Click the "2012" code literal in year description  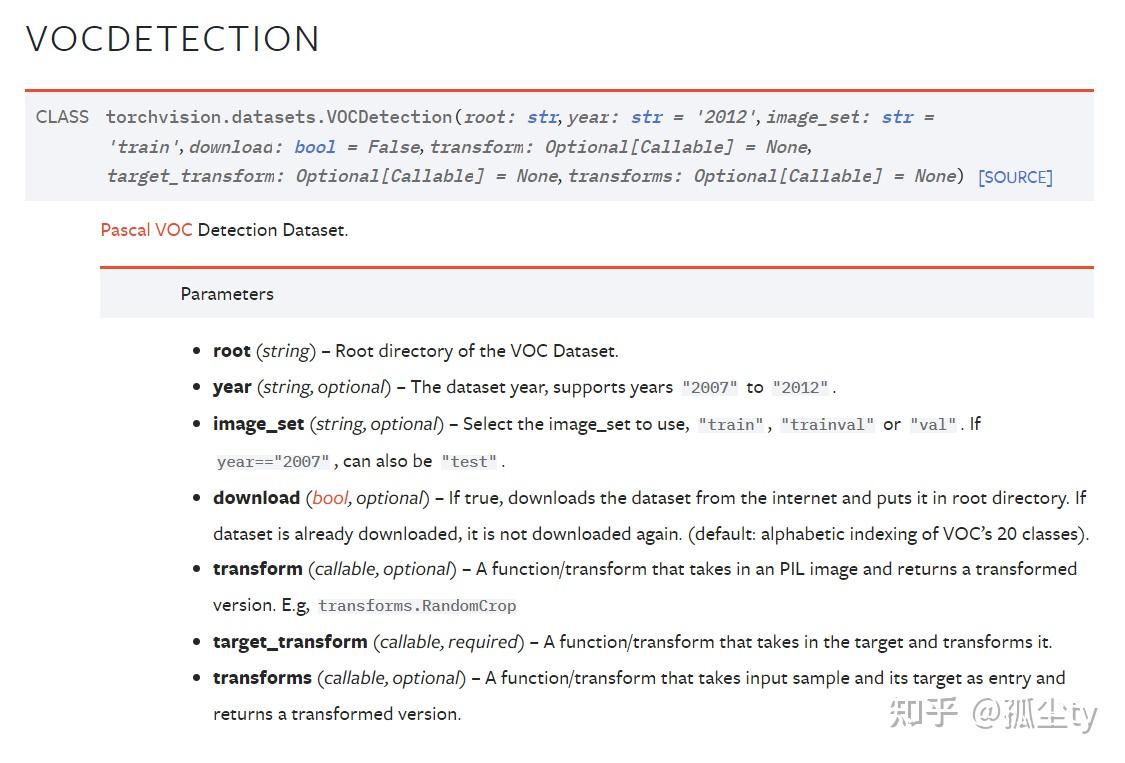click(800, 388)
